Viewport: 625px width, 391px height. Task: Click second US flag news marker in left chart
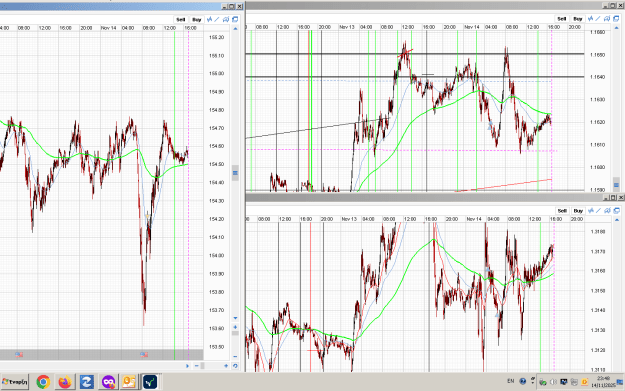144,354
